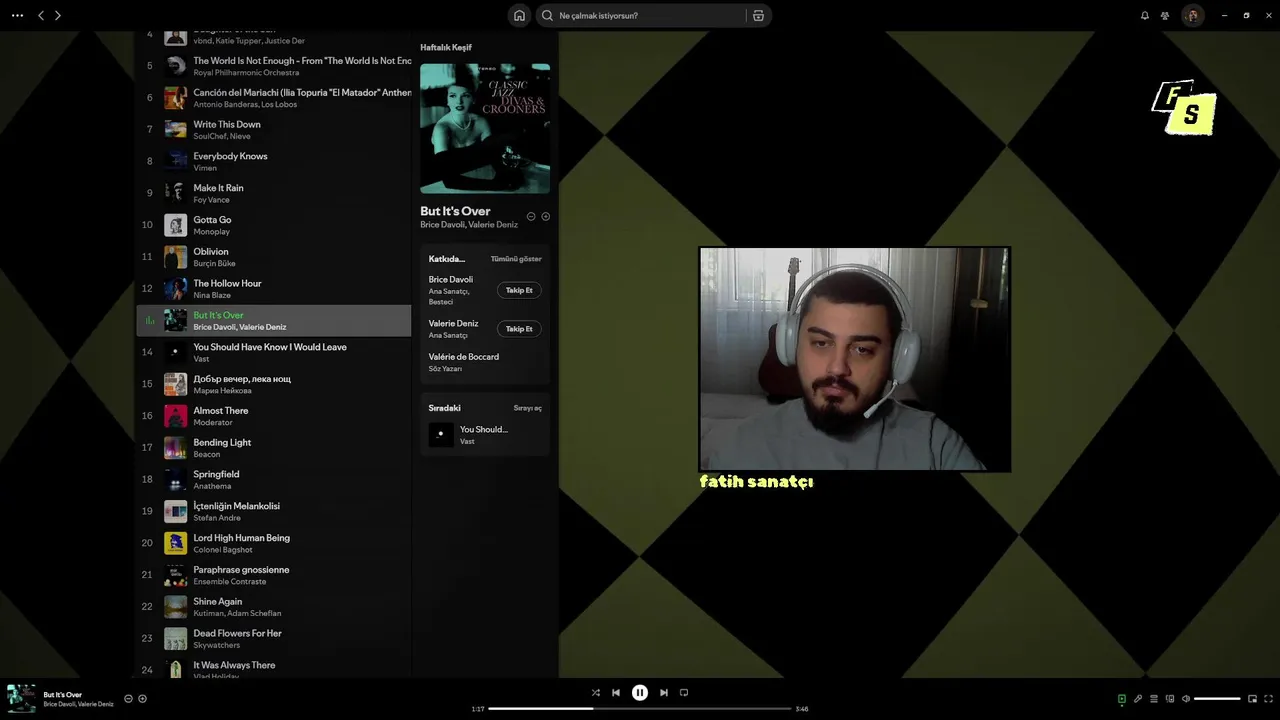Viewport: 1280px width, 720px height.
Task: Follow Valerie Deniz with Takip Et
Action: click(519, 329)
